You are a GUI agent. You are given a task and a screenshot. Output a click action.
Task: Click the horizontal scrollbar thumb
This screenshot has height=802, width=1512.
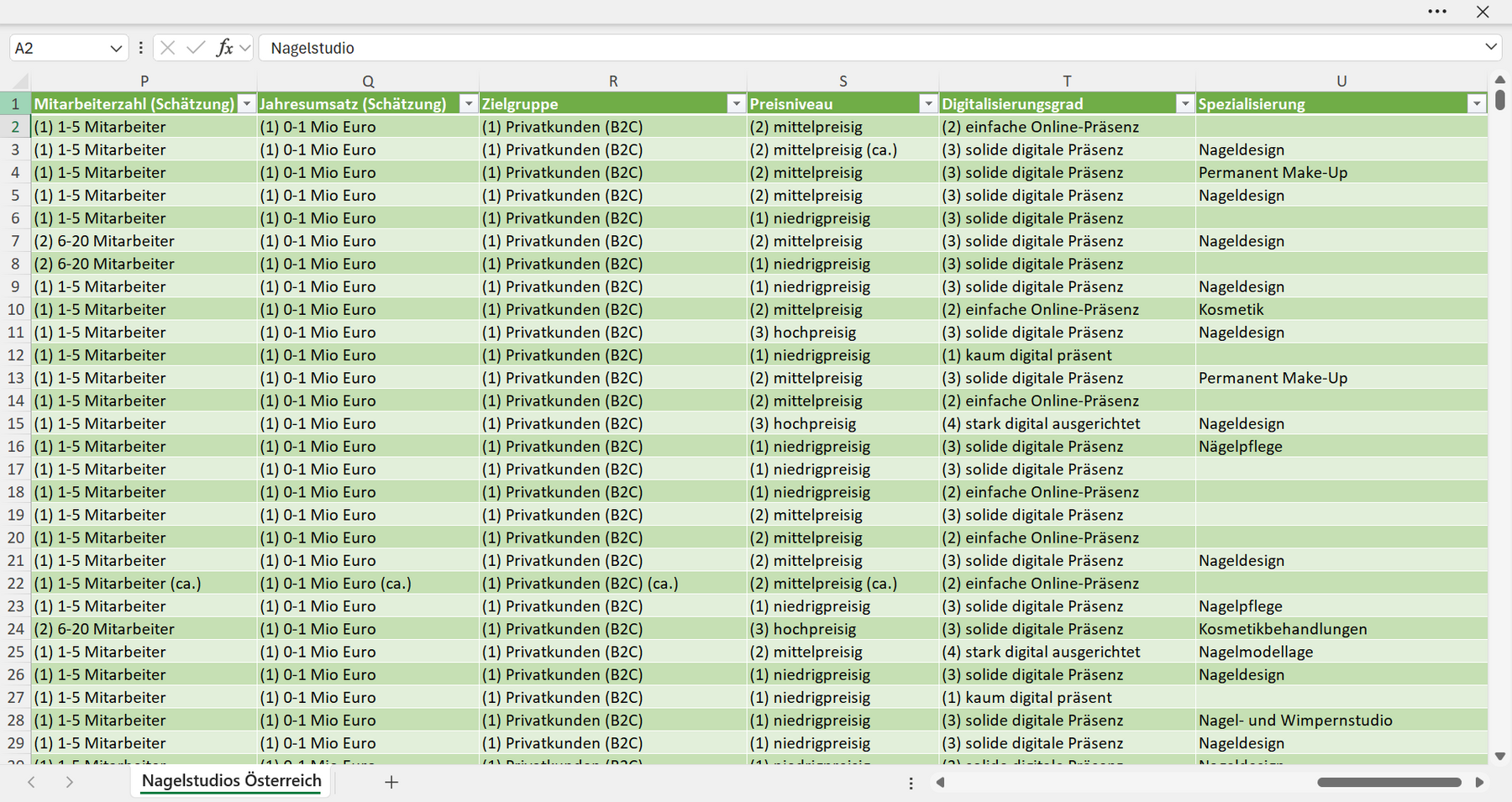point(1389,783)
